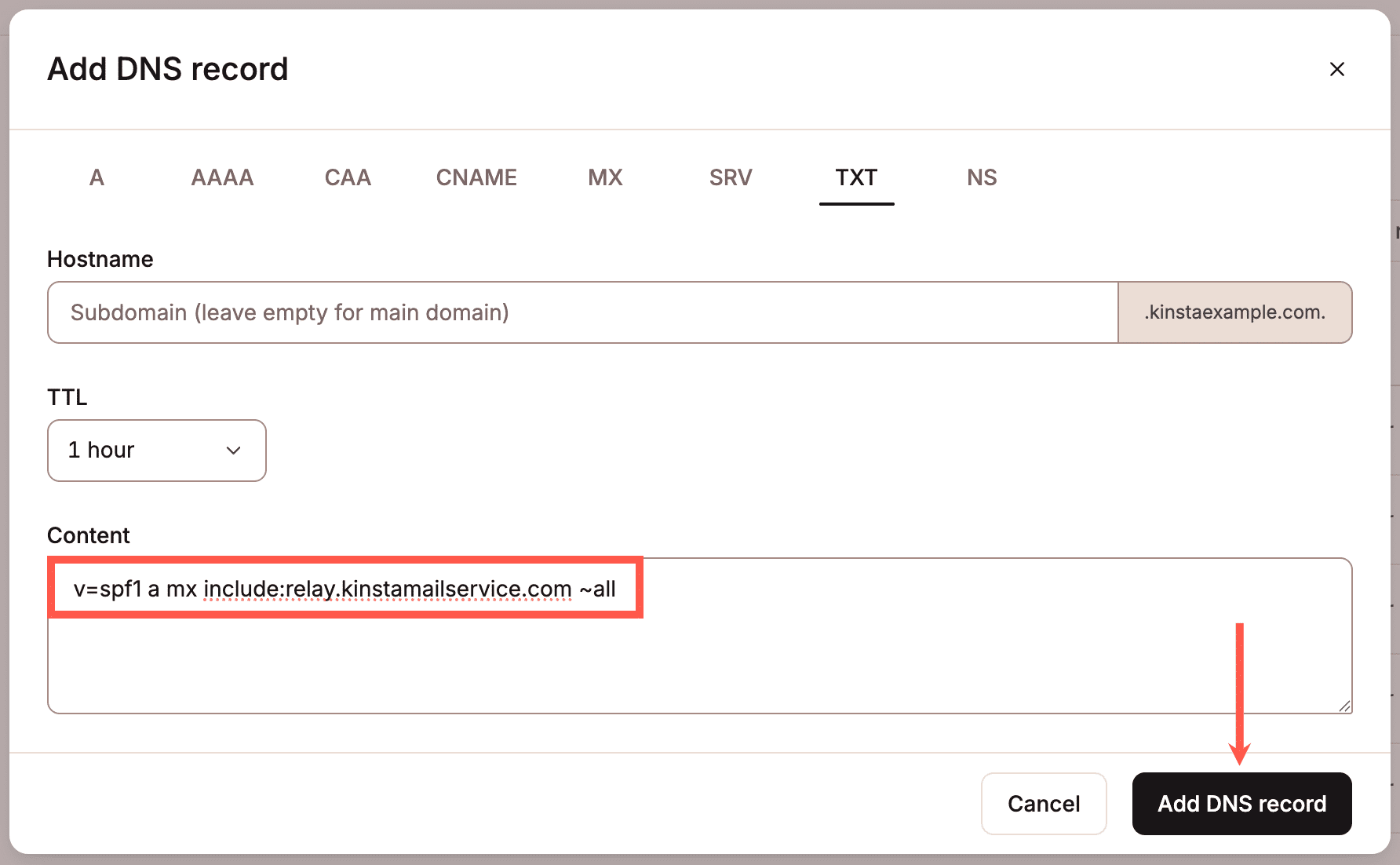Select the CAA record type
The image size is (1400, 865).
click(348, 177)
